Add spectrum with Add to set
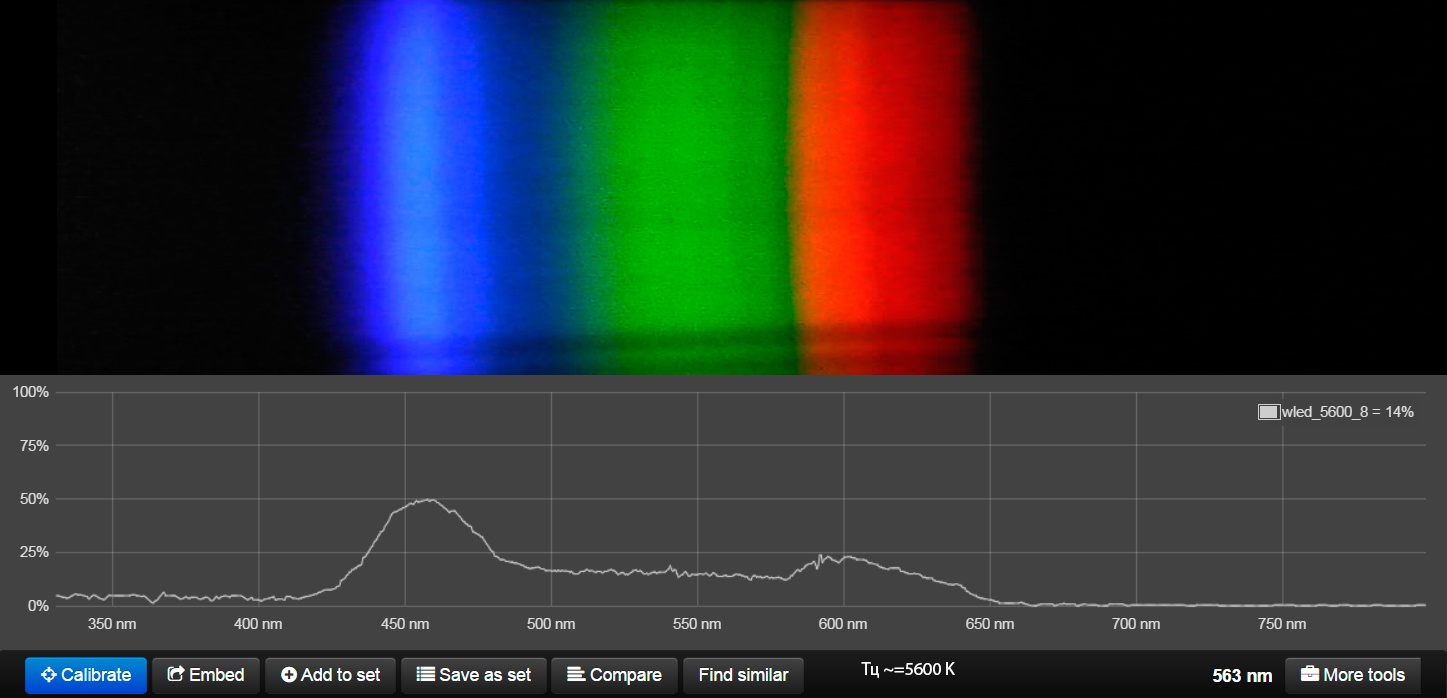 330,675
